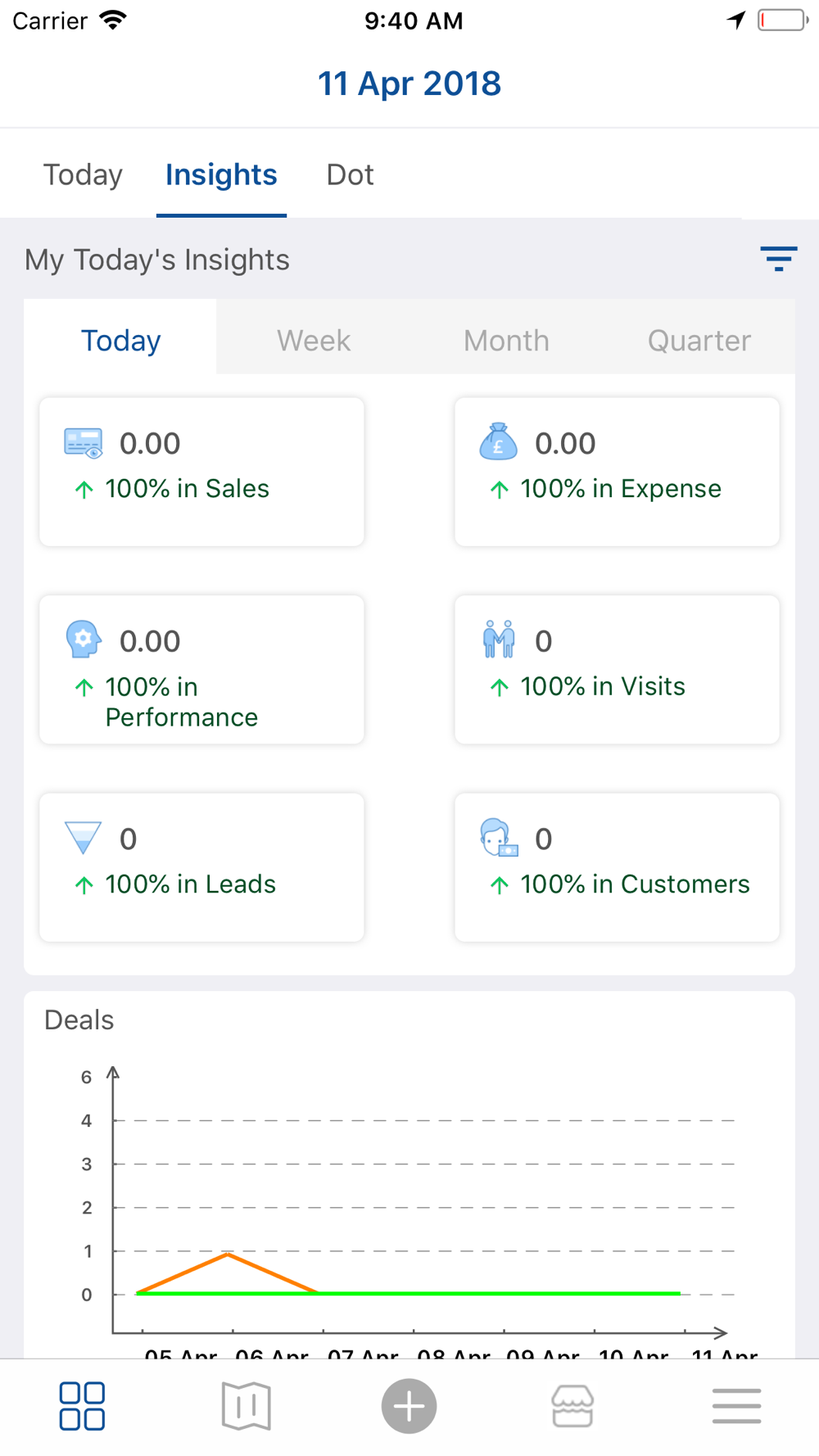The width and height of the screenshot is (819, 1456).
Task: Open the 100% in Visits card
Action: tap(617, 670)
